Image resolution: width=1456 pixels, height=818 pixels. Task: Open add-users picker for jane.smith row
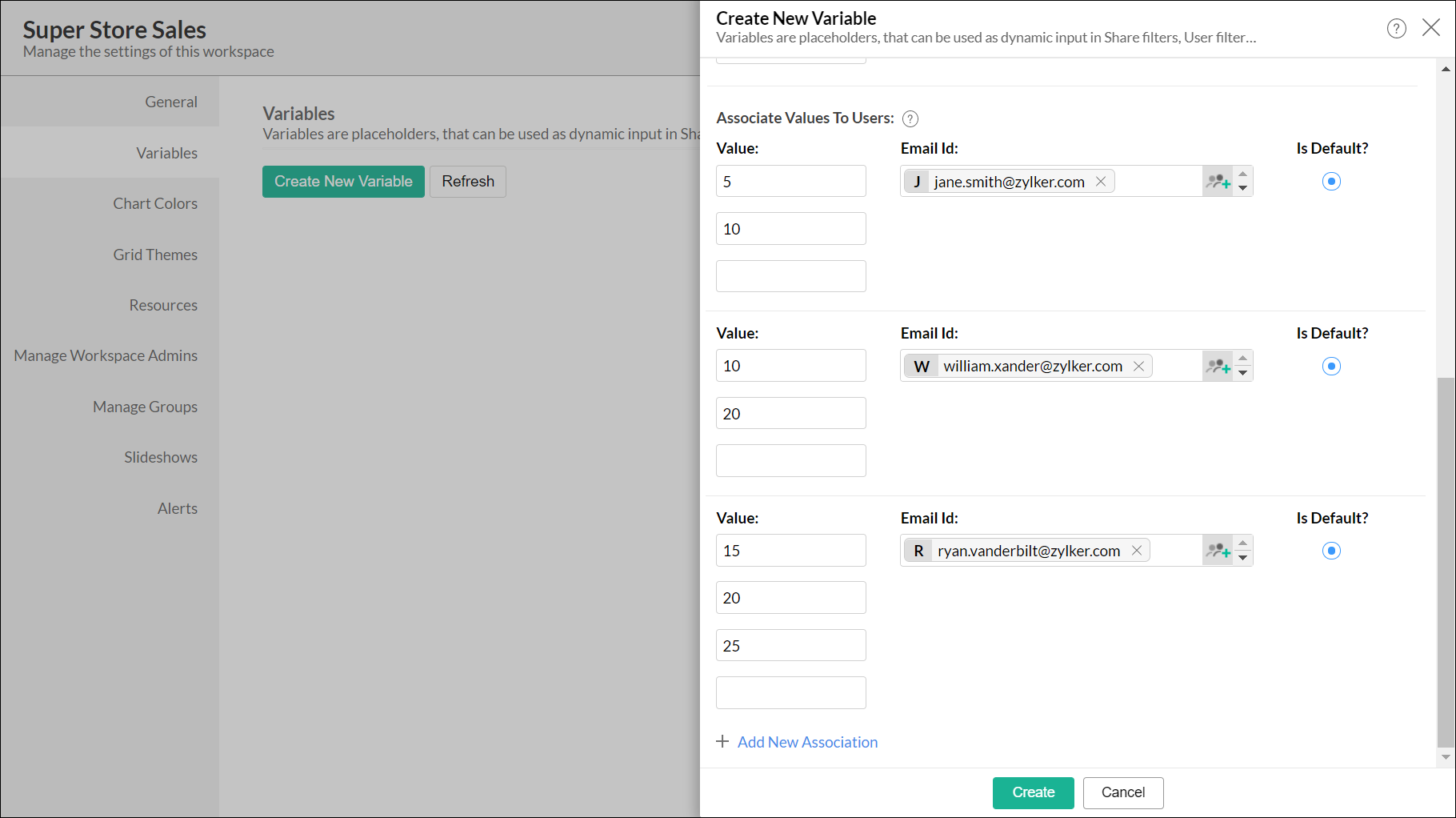[1218, 182]
